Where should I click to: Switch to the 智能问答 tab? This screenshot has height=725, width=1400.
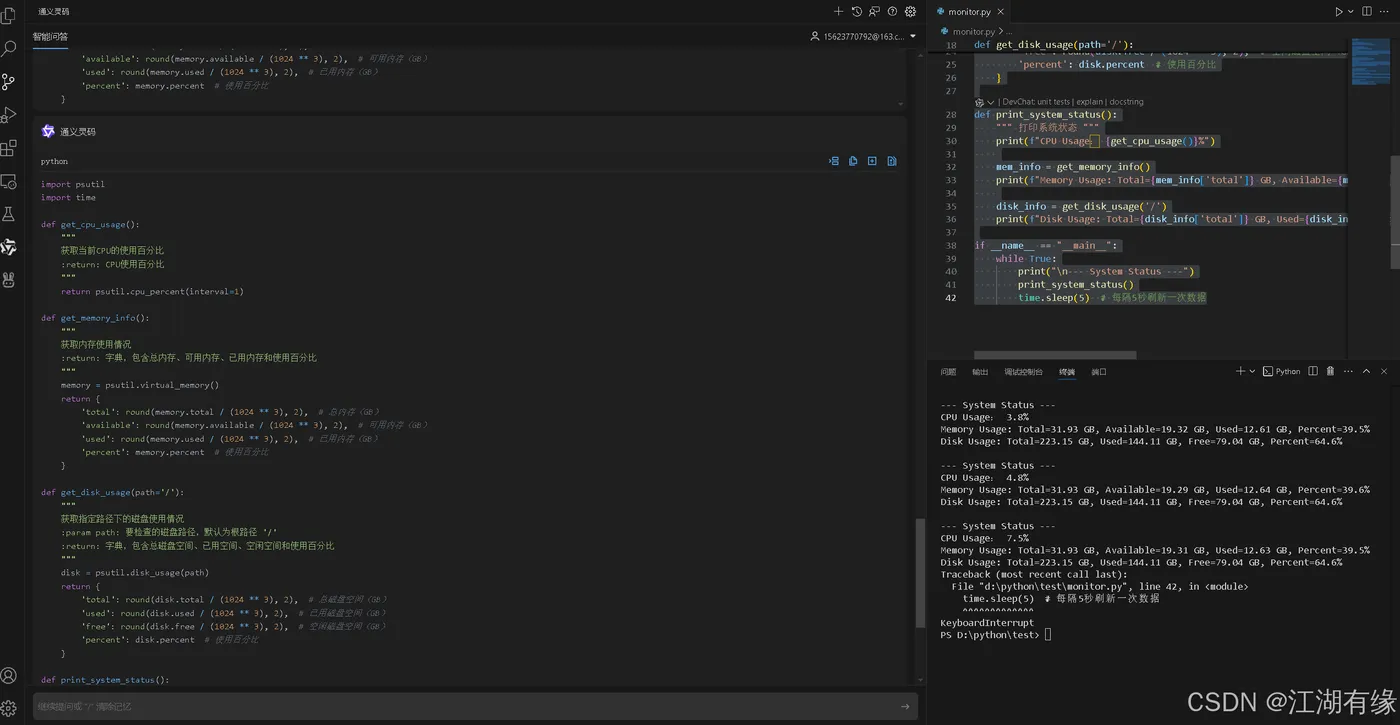click(50, 37)
